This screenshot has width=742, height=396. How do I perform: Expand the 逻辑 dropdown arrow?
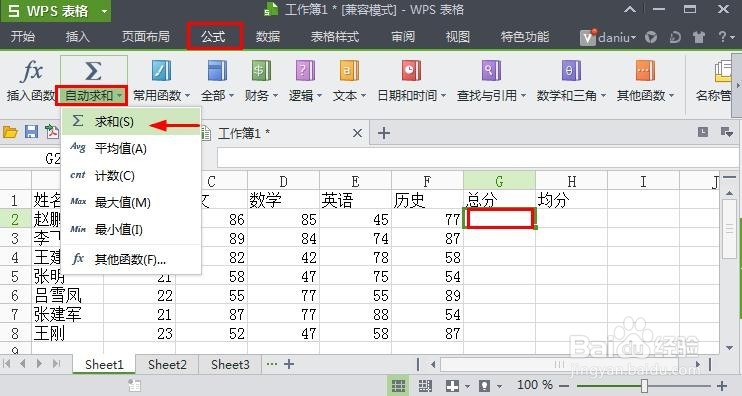319,96
